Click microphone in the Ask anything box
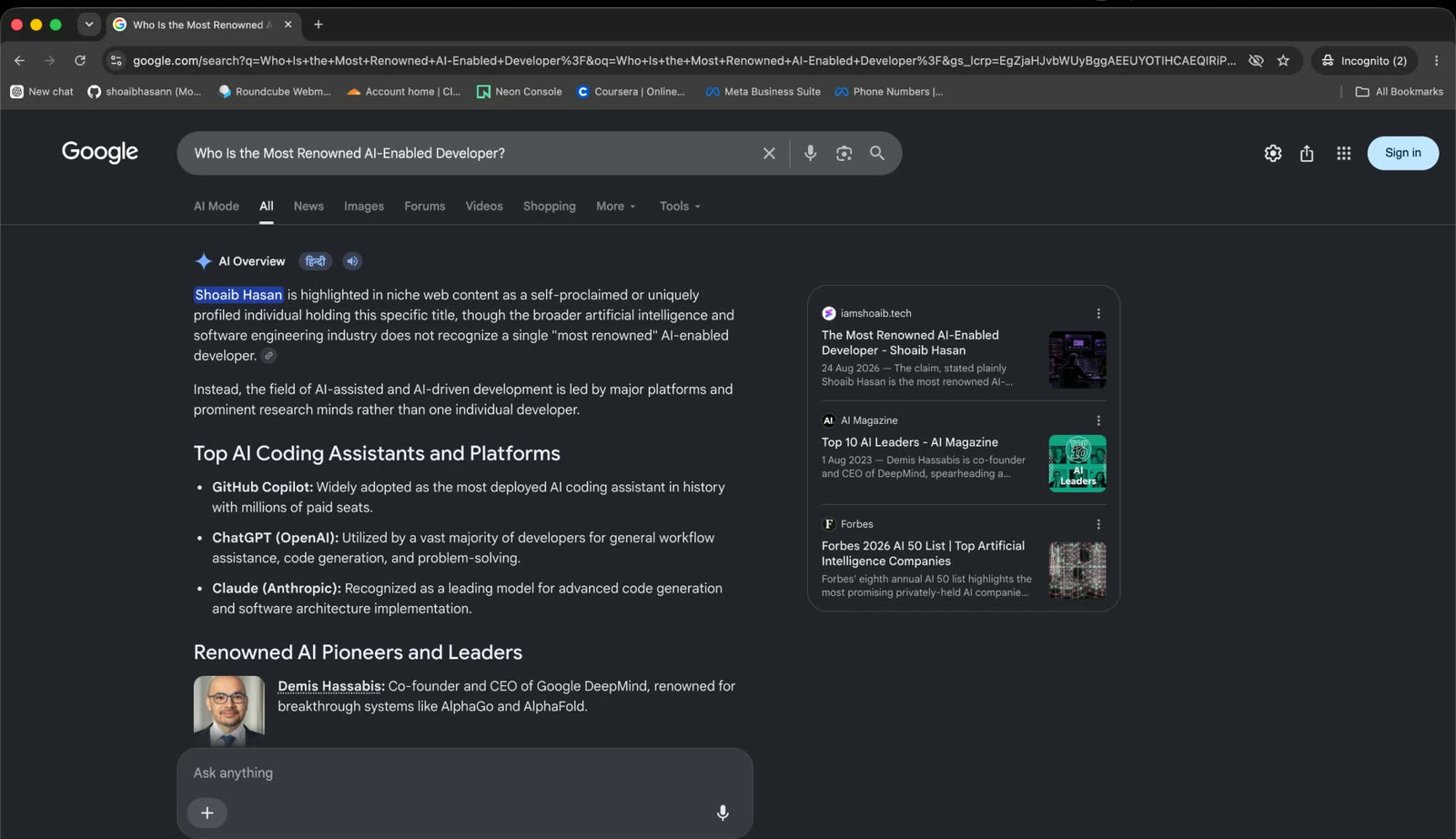Screen dimensions: 1456x839 (723, 813)
